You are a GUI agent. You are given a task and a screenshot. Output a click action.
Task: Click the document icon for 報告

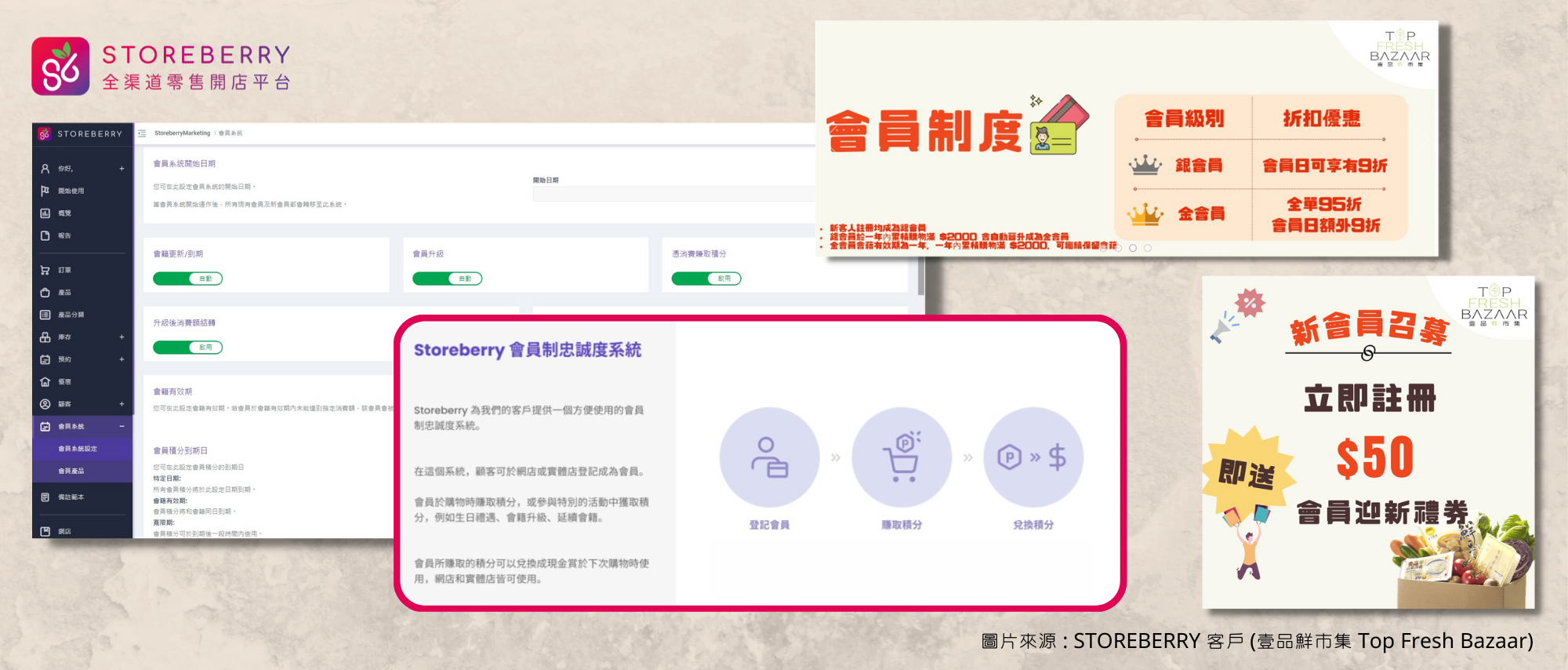click(x=45, y=235)
